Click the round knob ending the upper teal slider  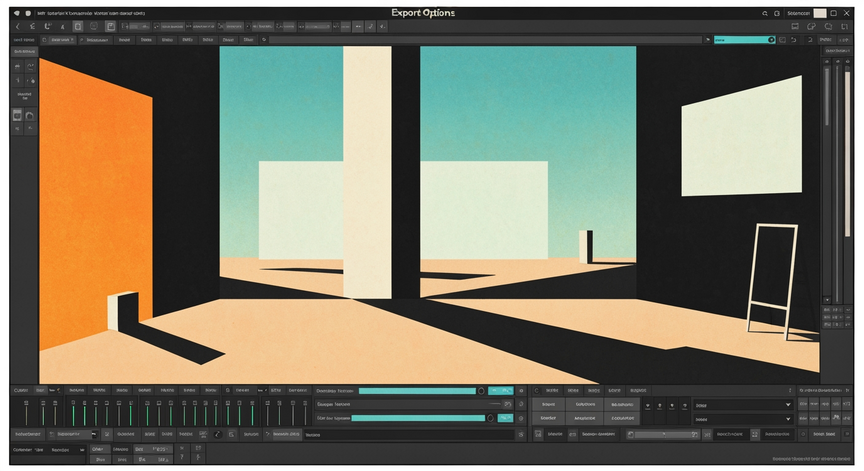click(x=481, y=391)
